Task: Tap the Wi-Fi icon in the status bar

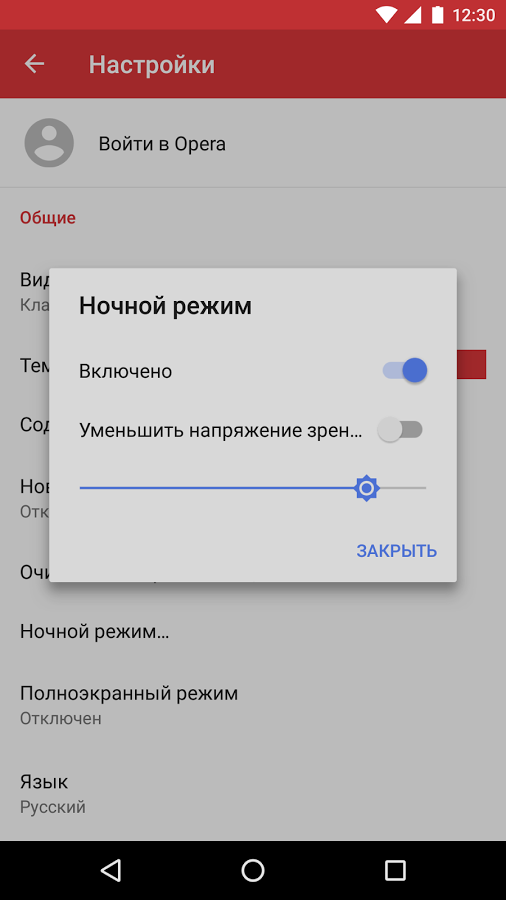Action: [x=387, y=15]
